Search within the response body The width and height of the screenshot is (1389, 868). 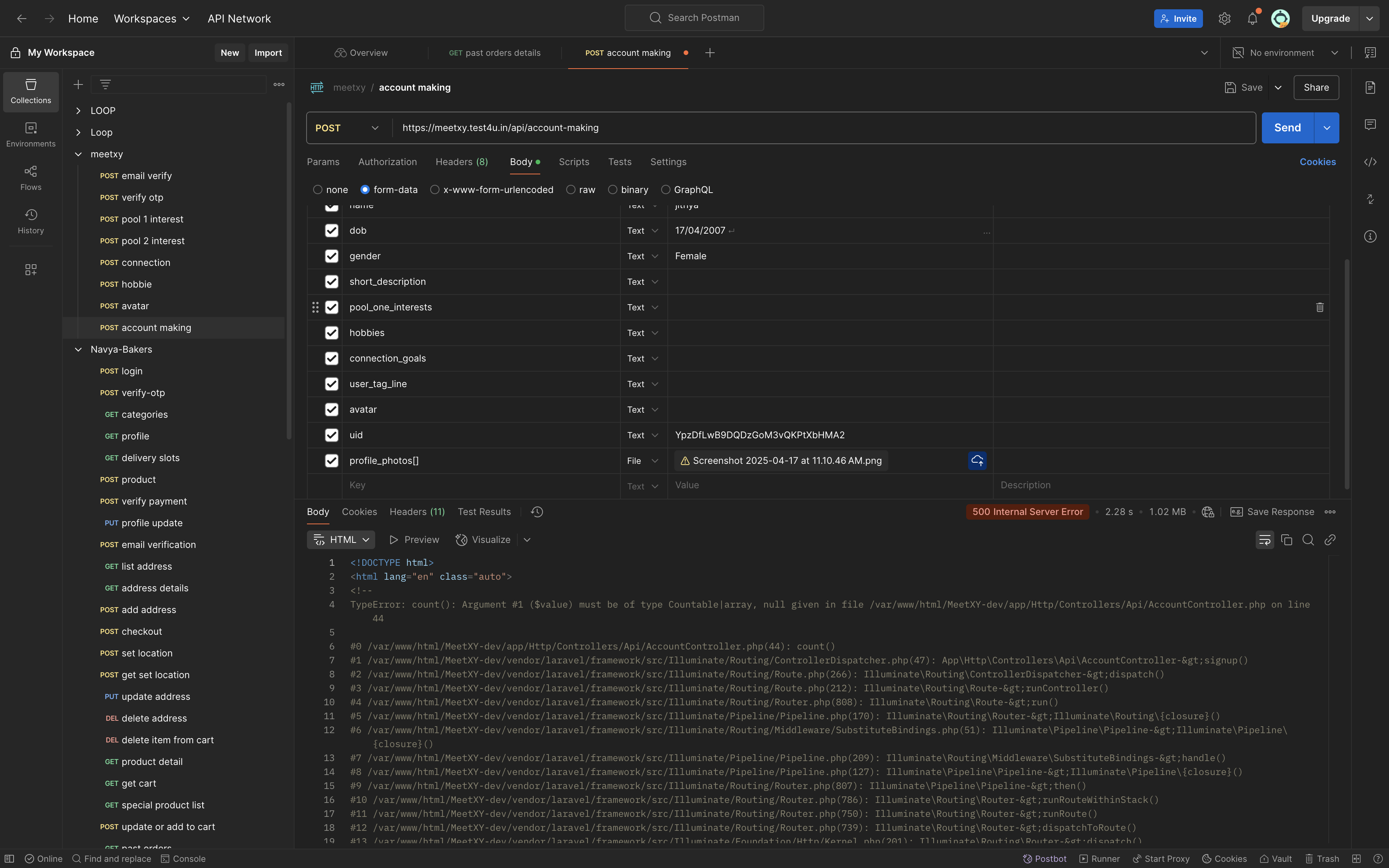pos(1308,540)
